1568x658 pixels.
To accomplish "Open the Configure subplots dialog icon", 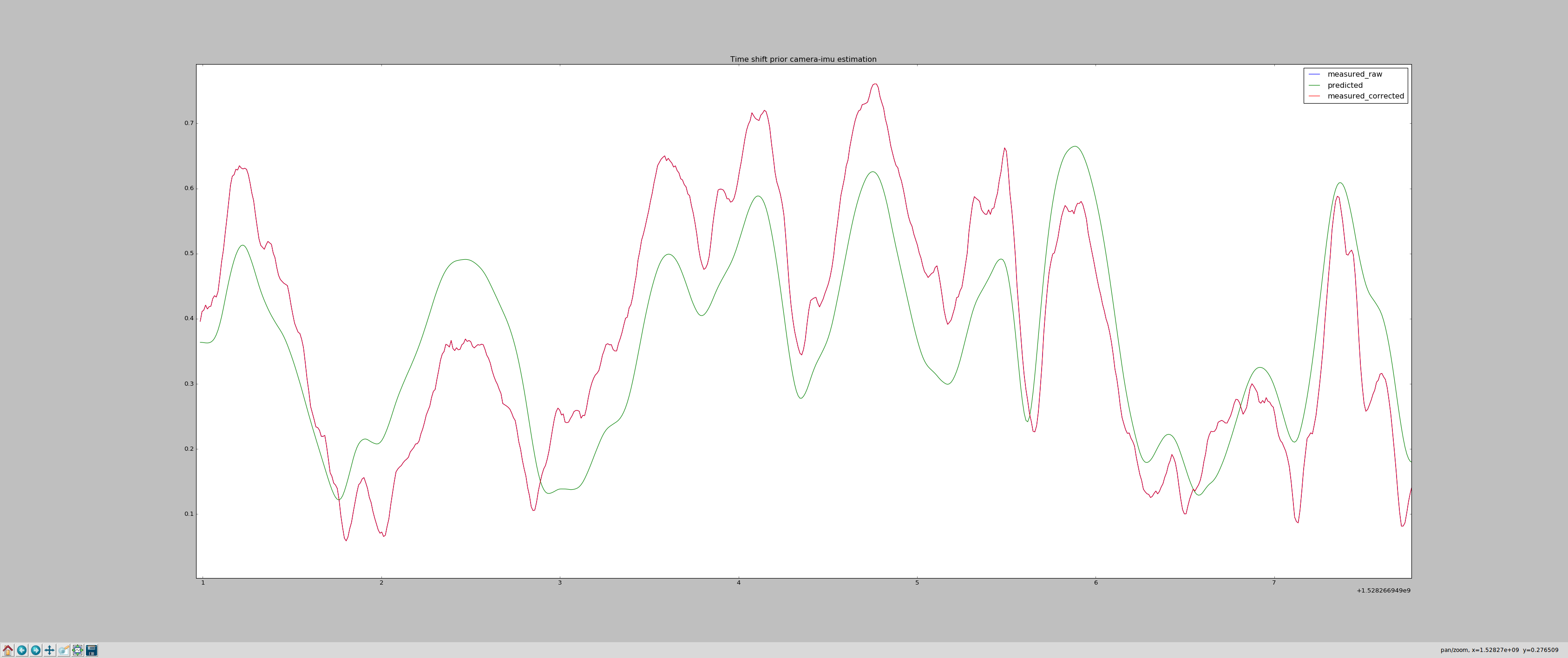I will [78, 650].
